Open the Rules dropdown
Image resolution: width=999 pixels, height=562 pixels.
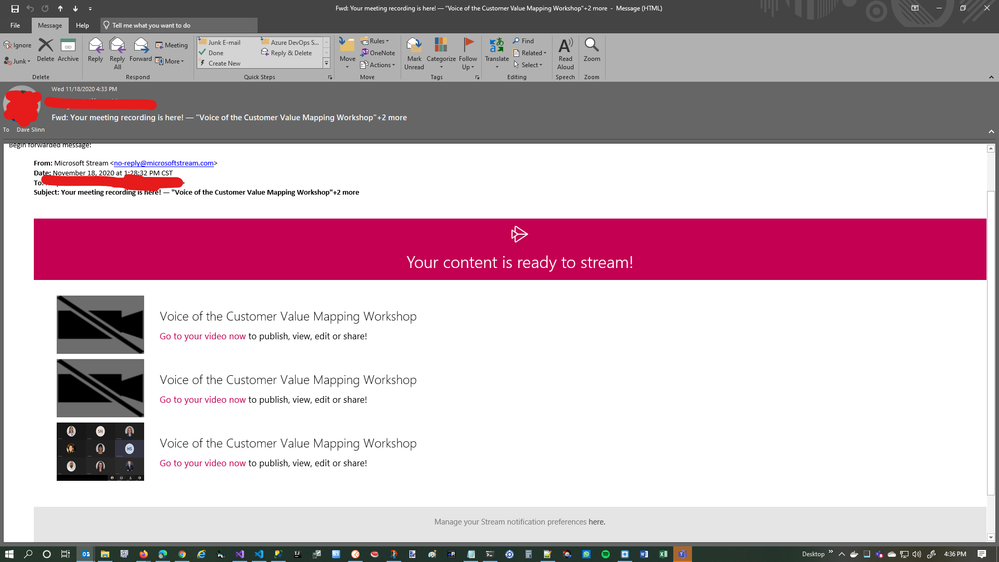[375, 41]
